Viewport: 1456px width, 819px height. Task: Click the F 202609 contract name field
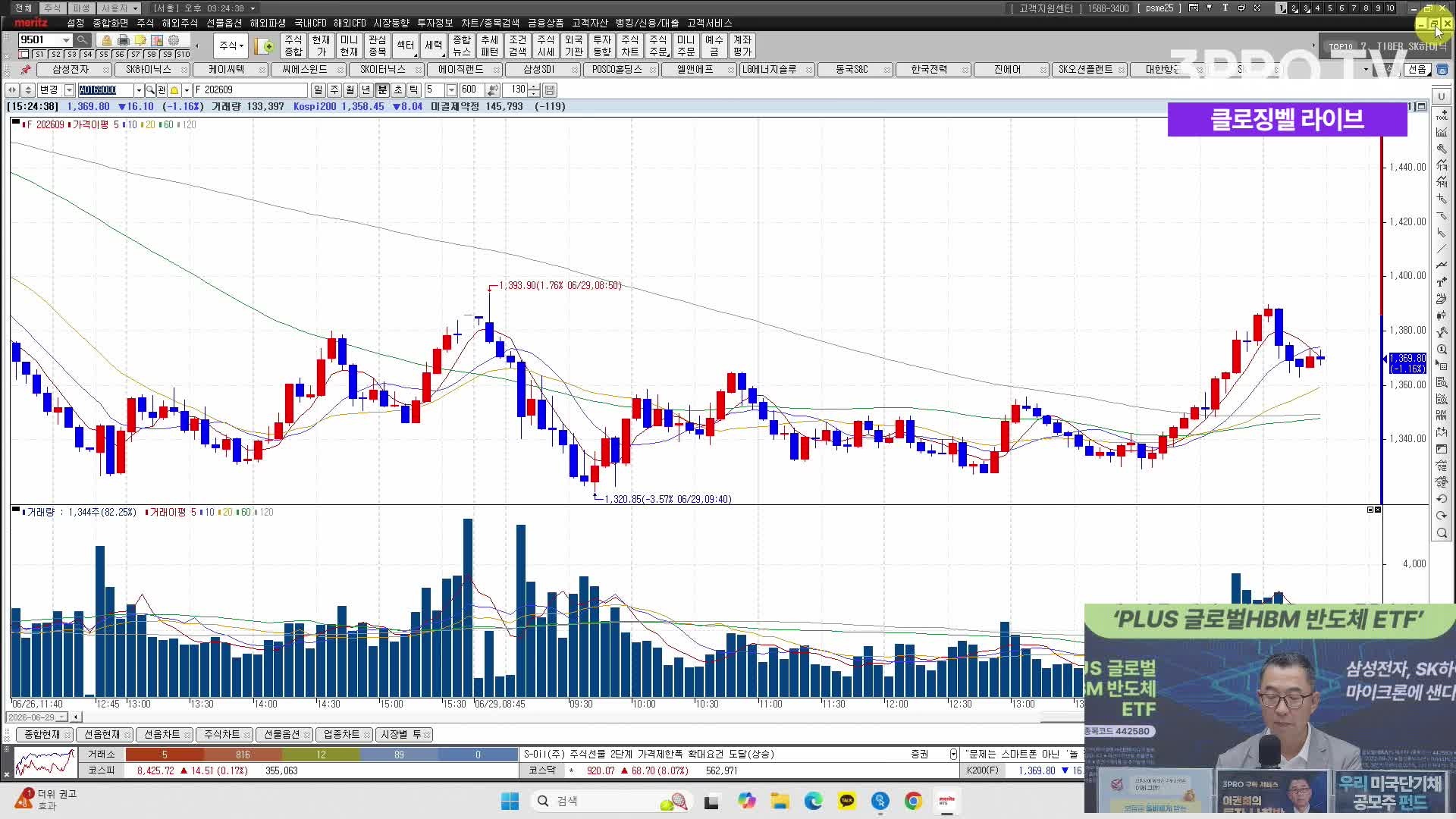pyautogui.click(x=250, y=89)
